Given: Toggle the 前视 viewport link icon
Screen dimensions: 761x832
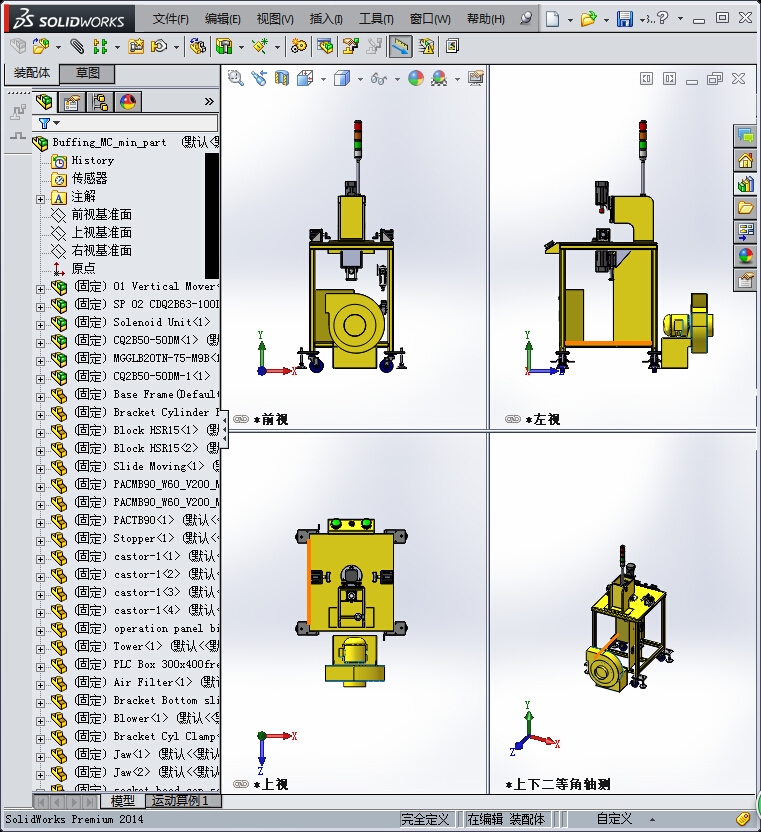Looking at the screenshot, I should [241, 419].
